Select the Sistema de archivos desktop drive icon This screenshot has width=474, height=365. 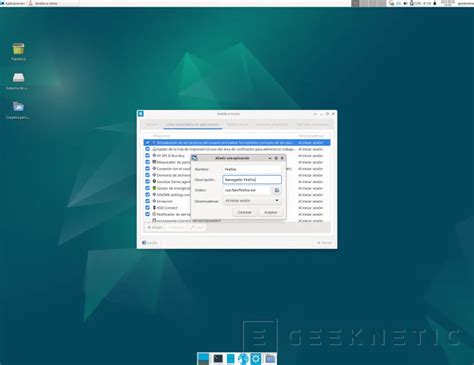click(x=18, y=78)
